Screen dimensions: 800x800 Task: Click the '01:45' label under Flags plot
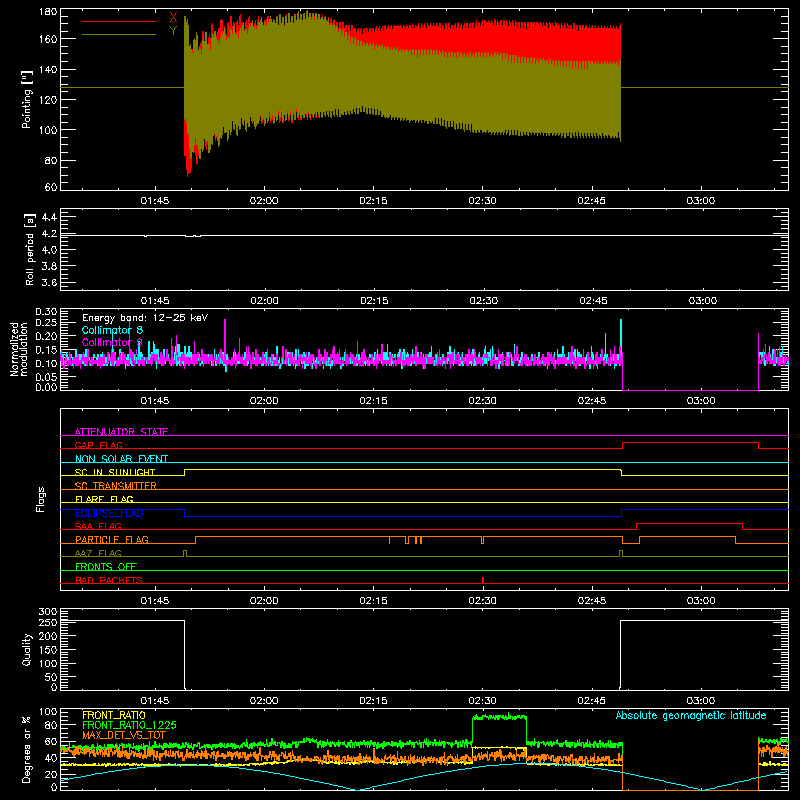pyautogui.click(x=155, y=601)
